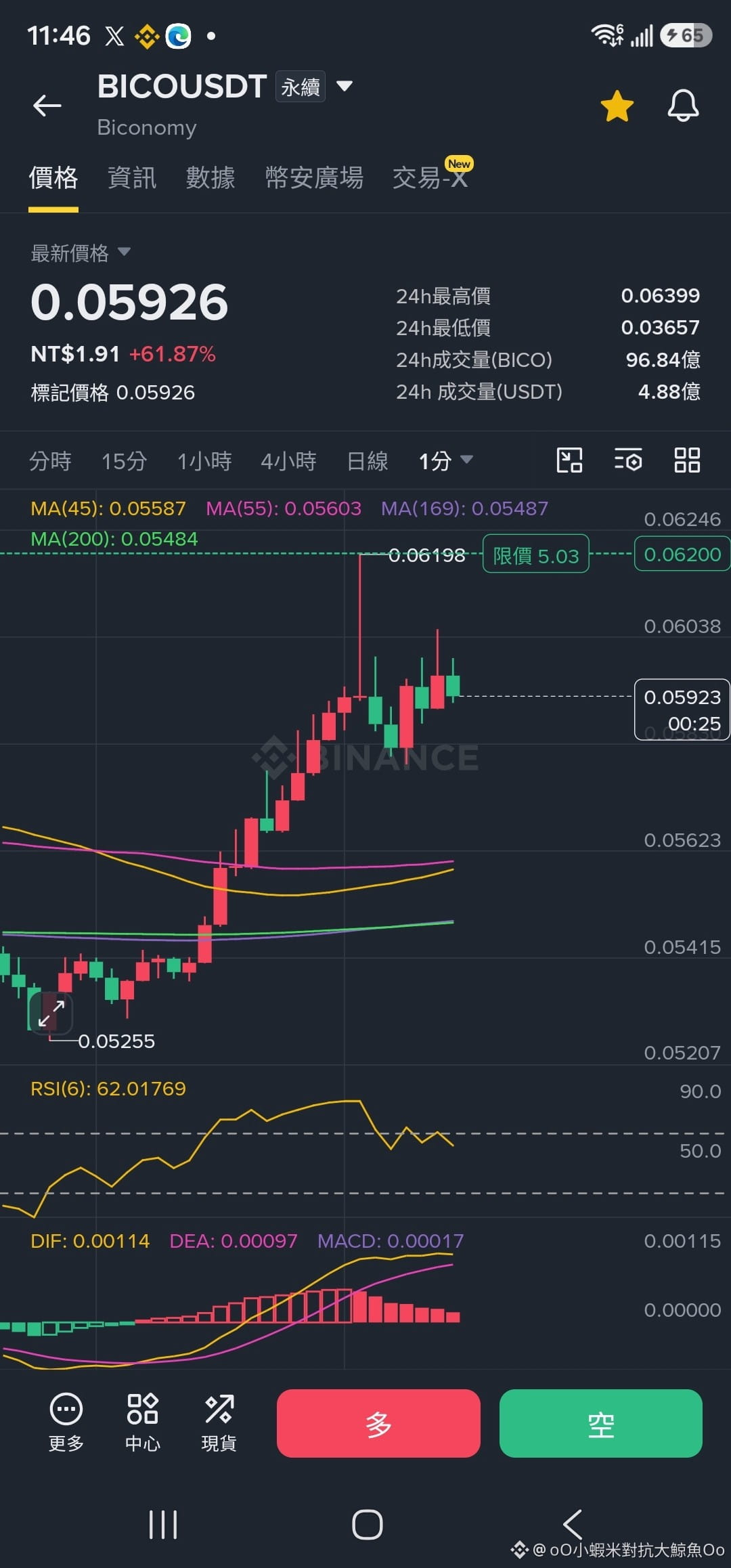Tap the current price 0.05923 tag

(x=682, y=710)
